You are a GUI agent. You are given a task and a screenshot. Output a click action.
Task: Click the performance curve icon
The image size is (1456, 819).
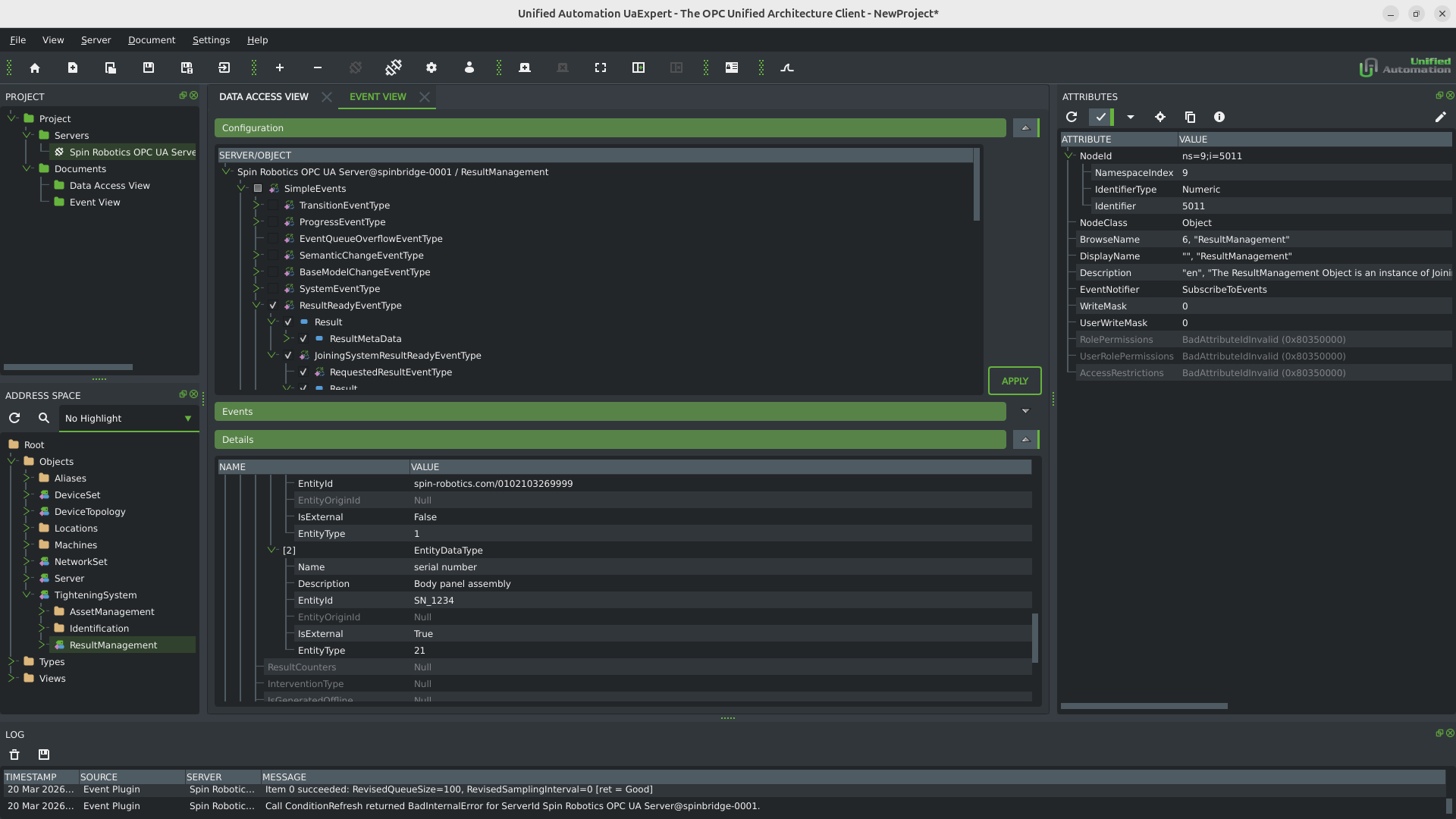[787, 68]
